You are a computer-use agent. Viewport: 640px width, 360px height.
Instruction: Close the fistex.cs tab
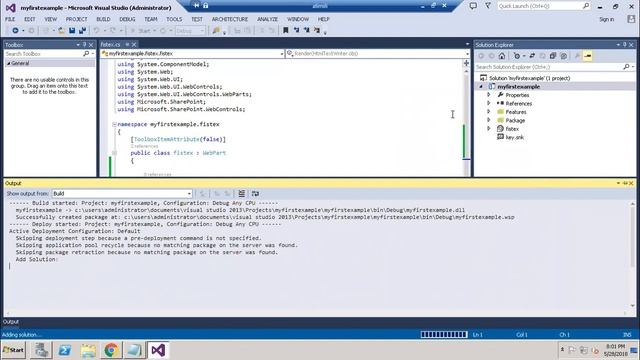[x=134, y=44]
